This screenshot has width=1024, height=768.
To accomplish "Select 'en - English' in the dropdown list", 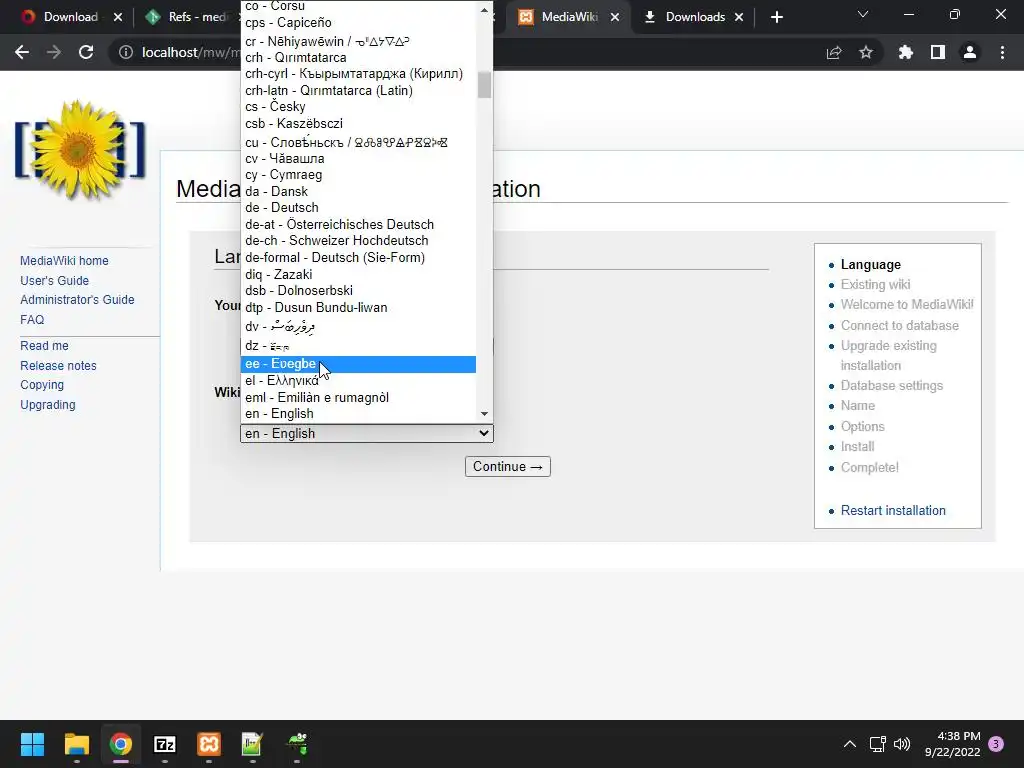I will pos(358,414).
